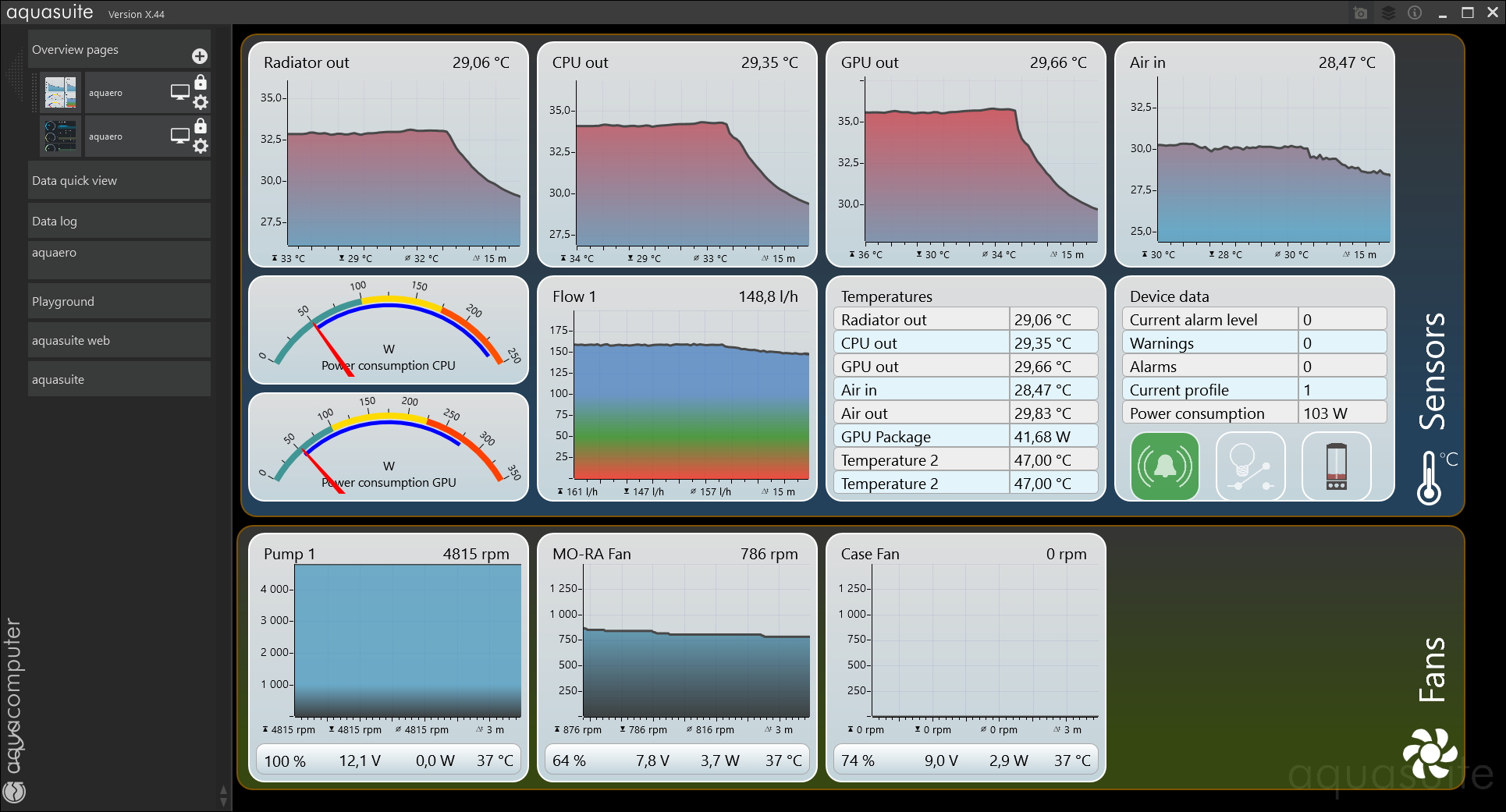Open settings gear of first aquaero page
Viewport: 1506px width, 812px height.
[x=201, y=102]
